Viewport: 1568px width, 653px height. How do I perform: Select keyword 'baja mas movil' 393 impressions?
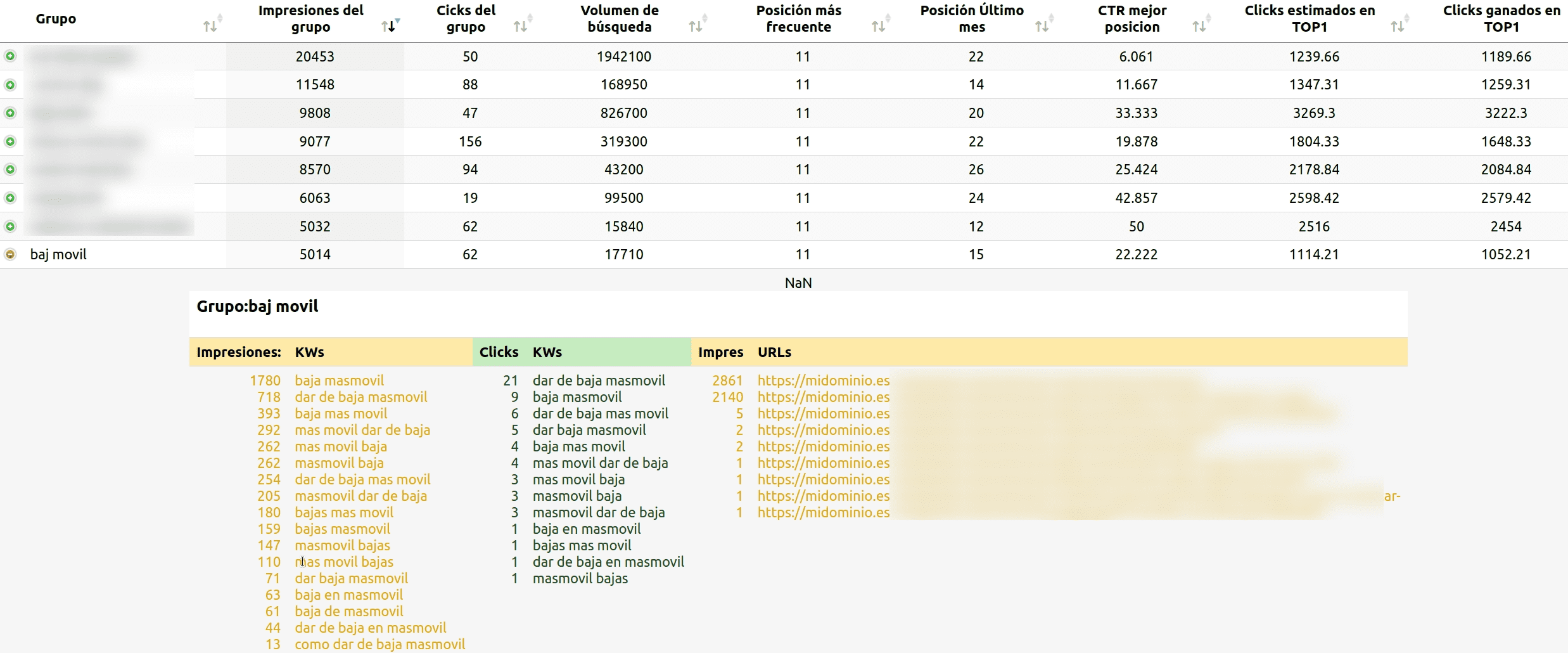tap(341, 413)
